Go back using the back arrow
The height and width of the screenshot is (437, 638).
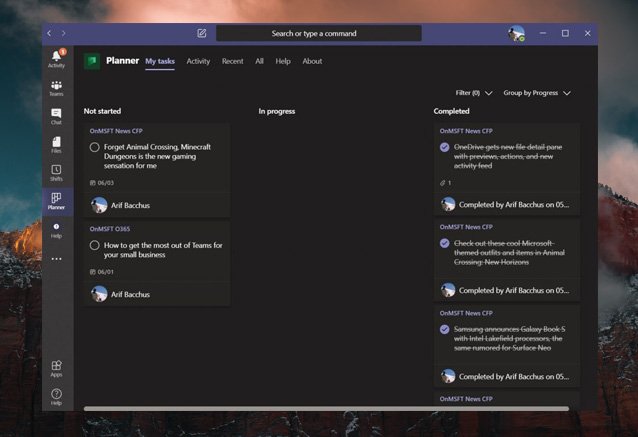click(x=50, y=33)
